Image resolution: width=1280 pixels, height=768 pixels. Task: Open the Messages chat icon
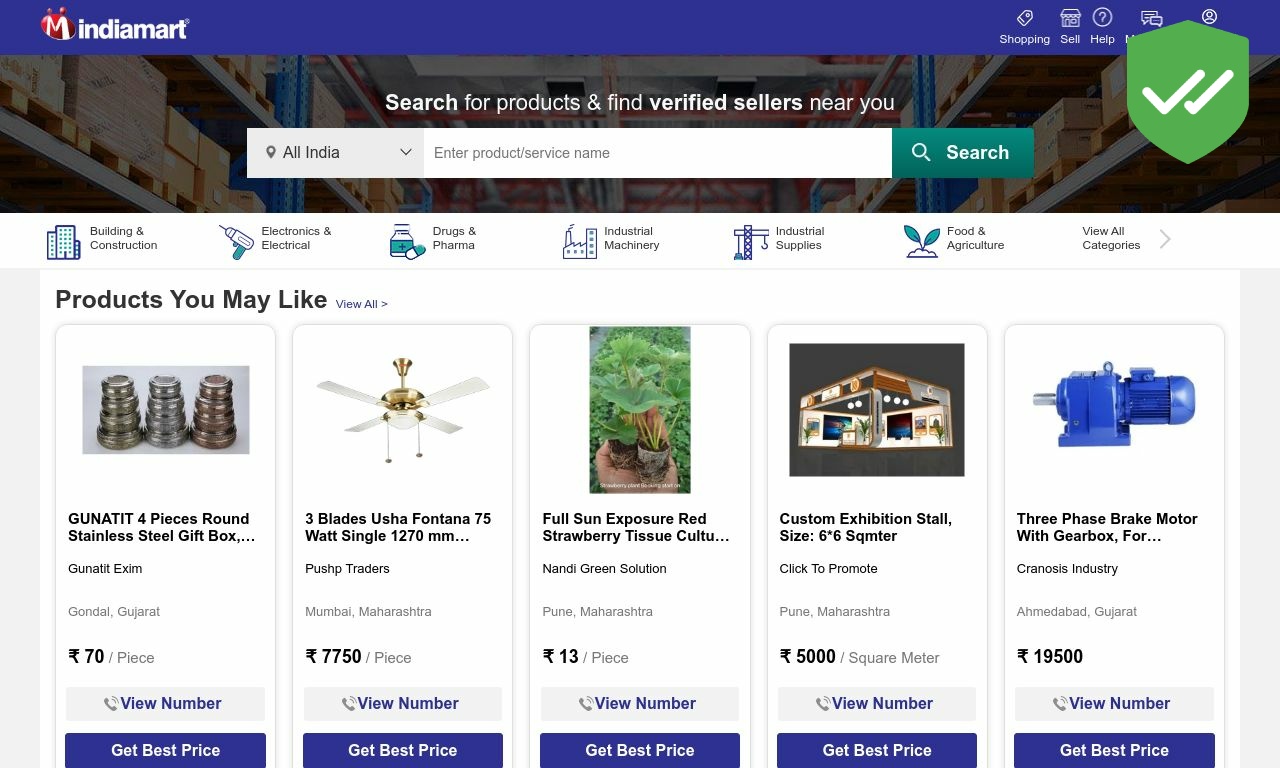tap(1151, 18)
